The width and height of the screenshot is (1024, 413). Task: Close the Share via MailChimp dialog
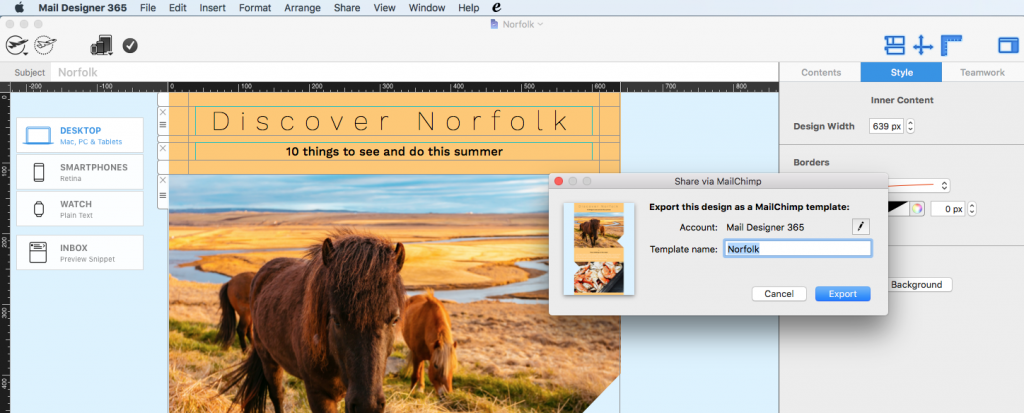pyautogui.click(x=558, y=181)
